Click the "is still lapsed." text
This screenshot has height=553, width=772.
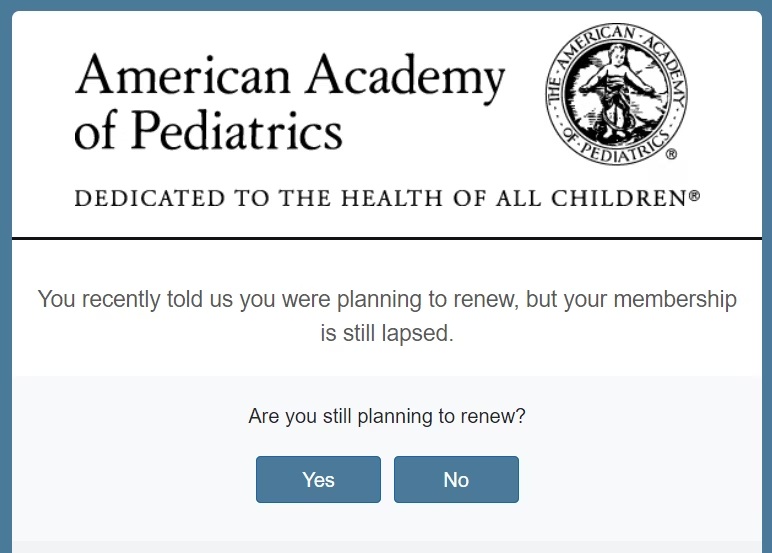pyautogui.click(x=387, y=333)
